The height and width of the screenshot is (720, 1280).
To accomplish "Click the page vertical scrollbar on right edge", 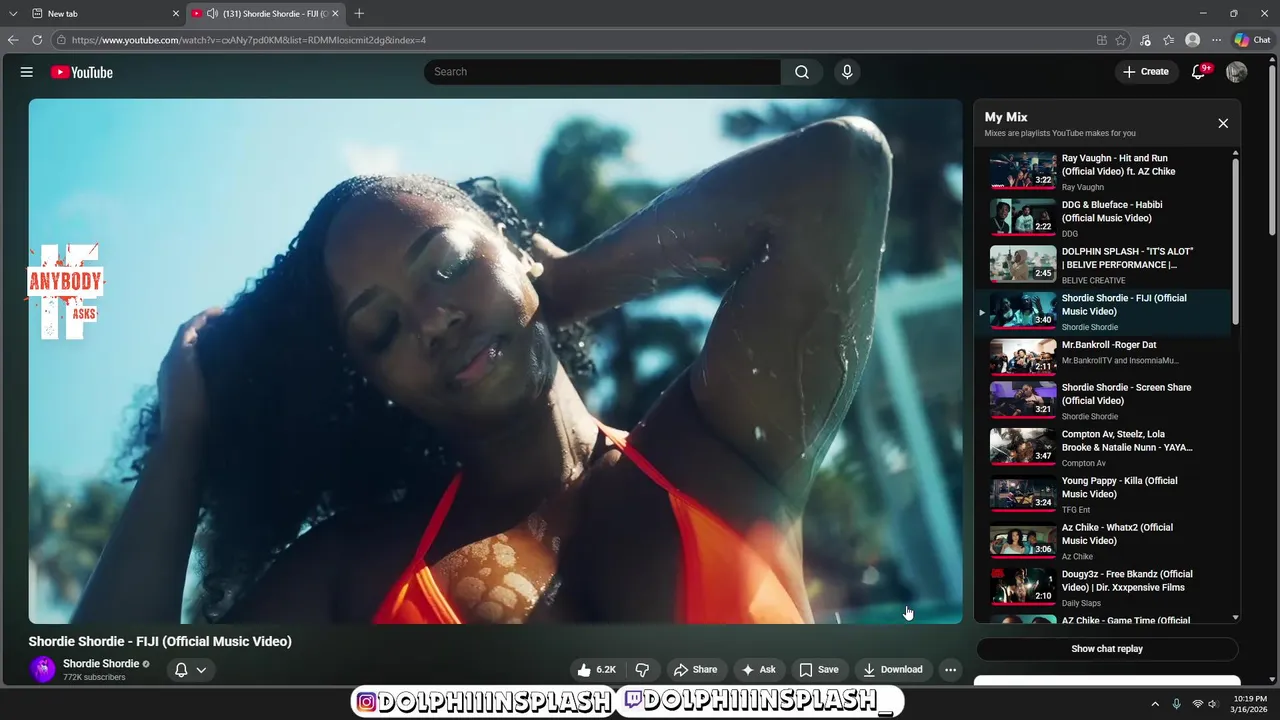I will coord(1274,150).
